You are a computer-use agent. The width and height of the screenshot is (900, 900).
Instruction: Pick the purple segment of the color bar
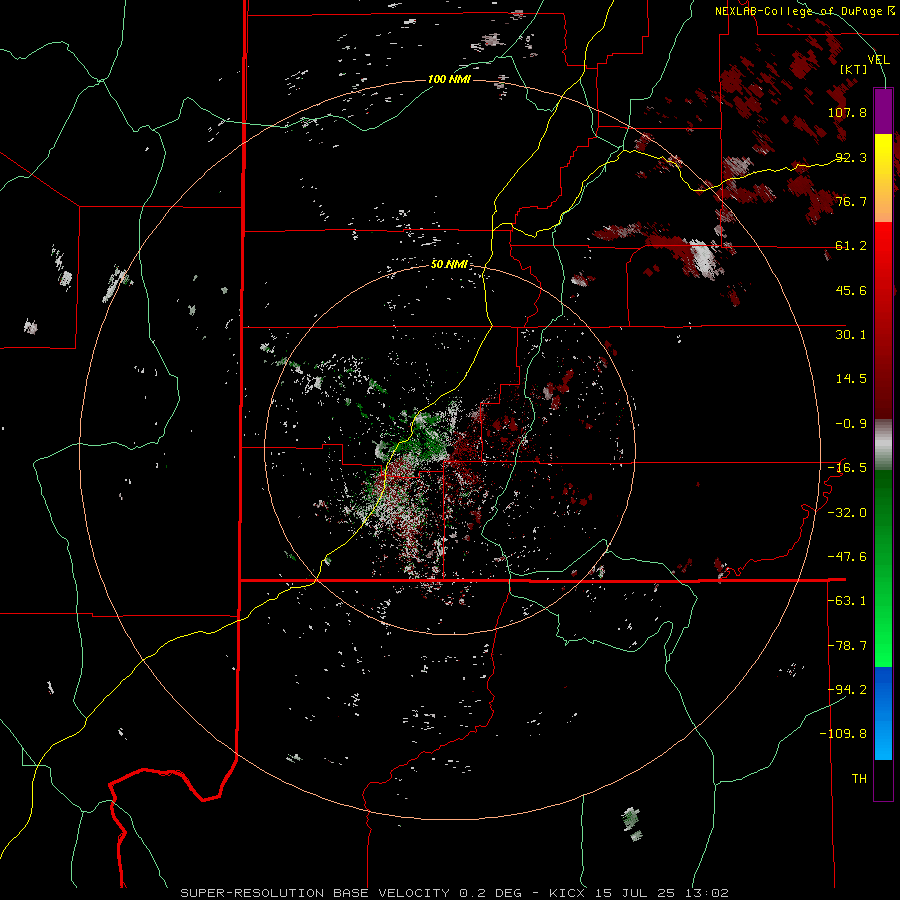tap(883, 111)
